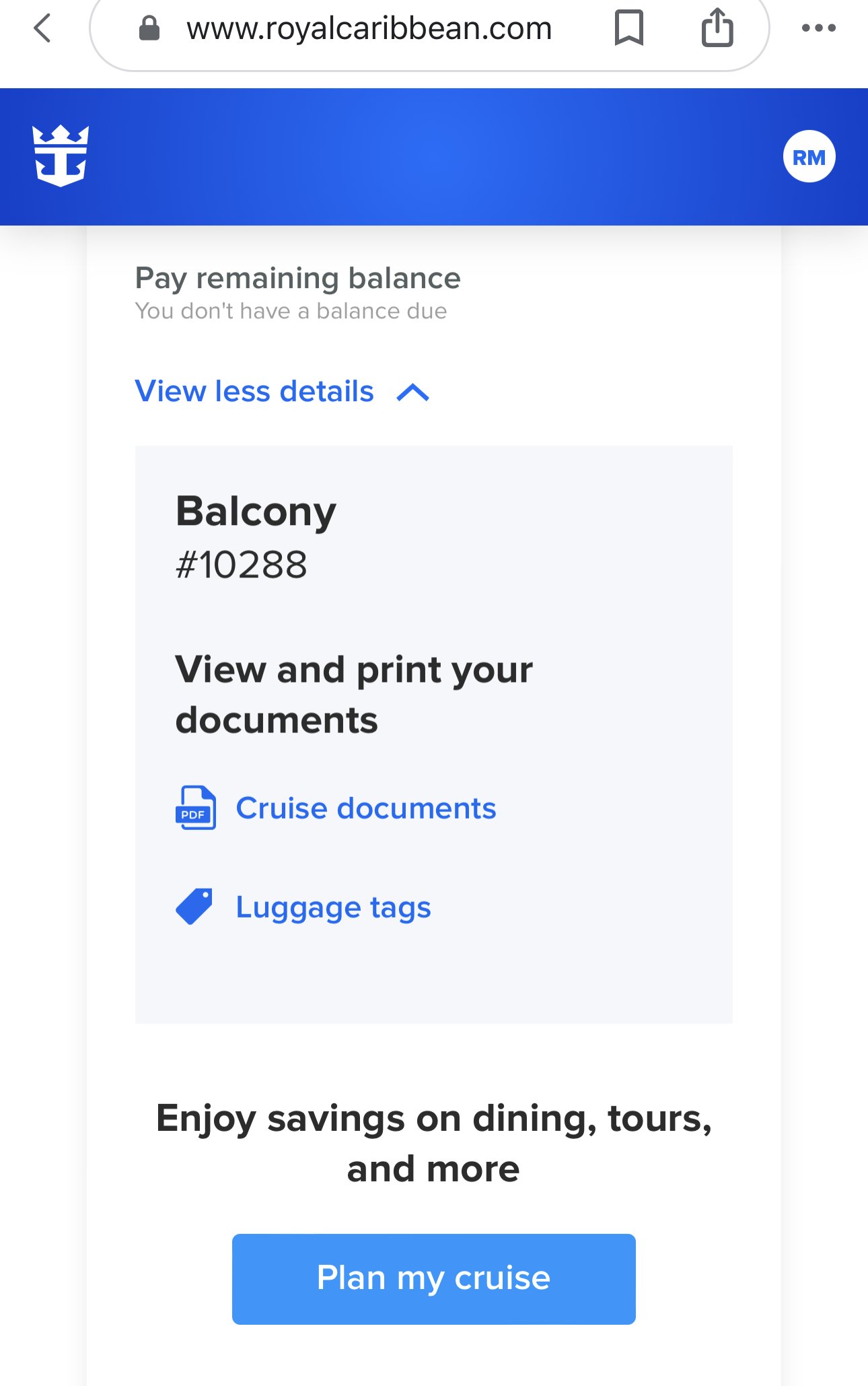
Task: Open the RM profile avatar
Action: coord(809,157)
